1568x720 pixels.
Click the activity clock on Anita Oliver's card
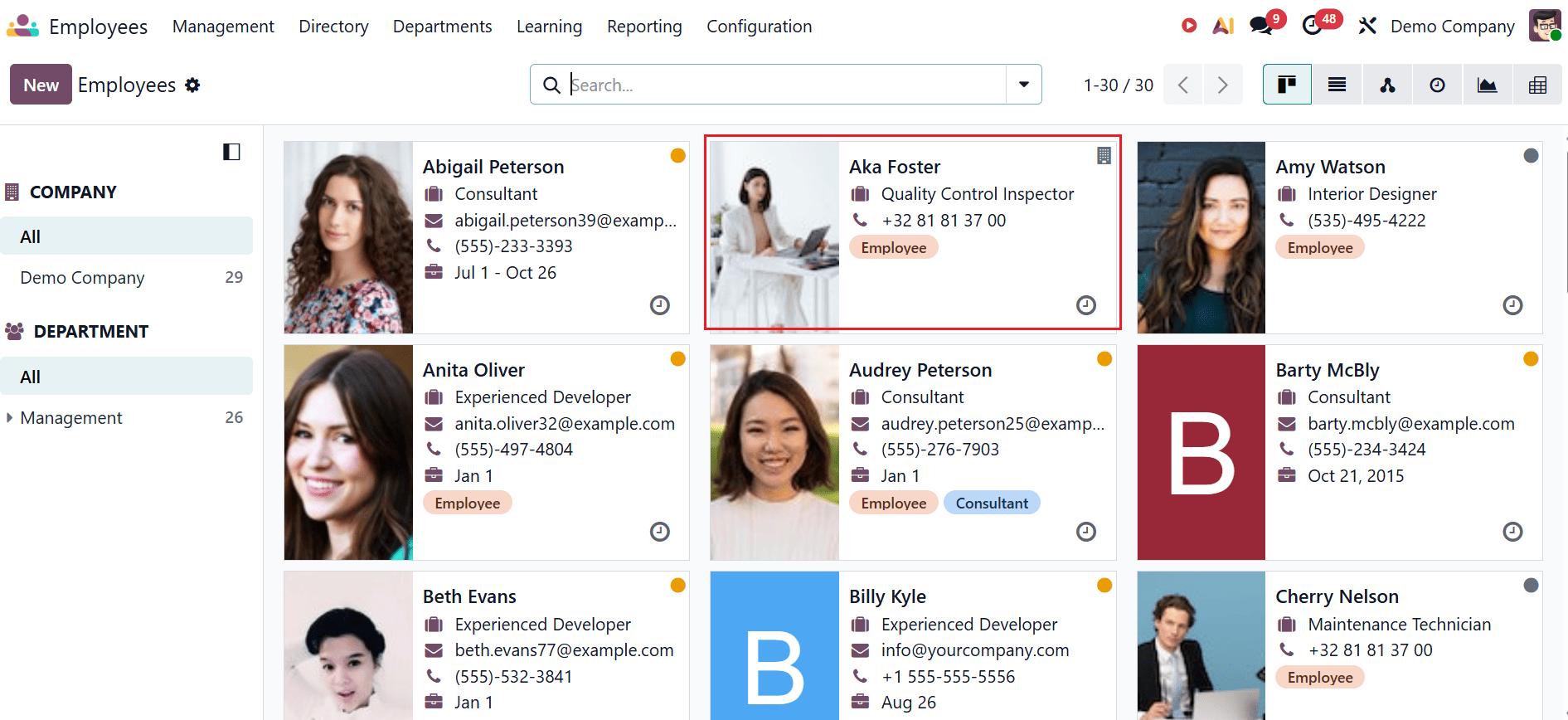(660, 532)
